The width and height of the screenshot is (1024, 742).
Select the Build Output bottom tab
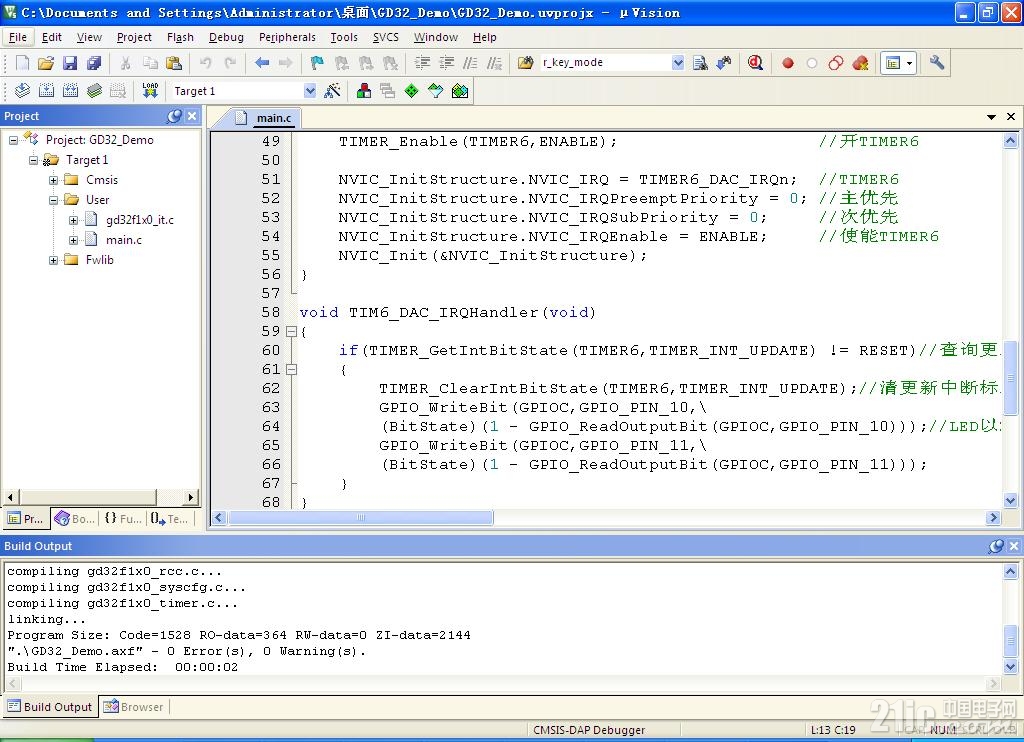[50, 707]
